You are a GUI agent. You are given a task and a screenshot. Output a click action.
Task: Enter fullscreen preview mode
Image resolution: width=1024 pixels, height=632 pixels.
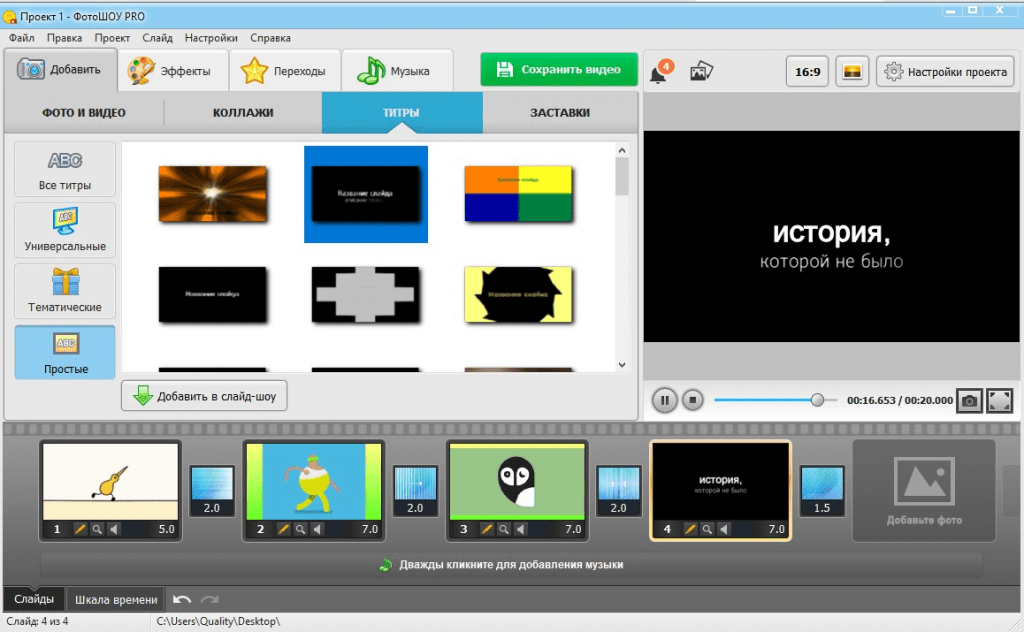point(999,400)
